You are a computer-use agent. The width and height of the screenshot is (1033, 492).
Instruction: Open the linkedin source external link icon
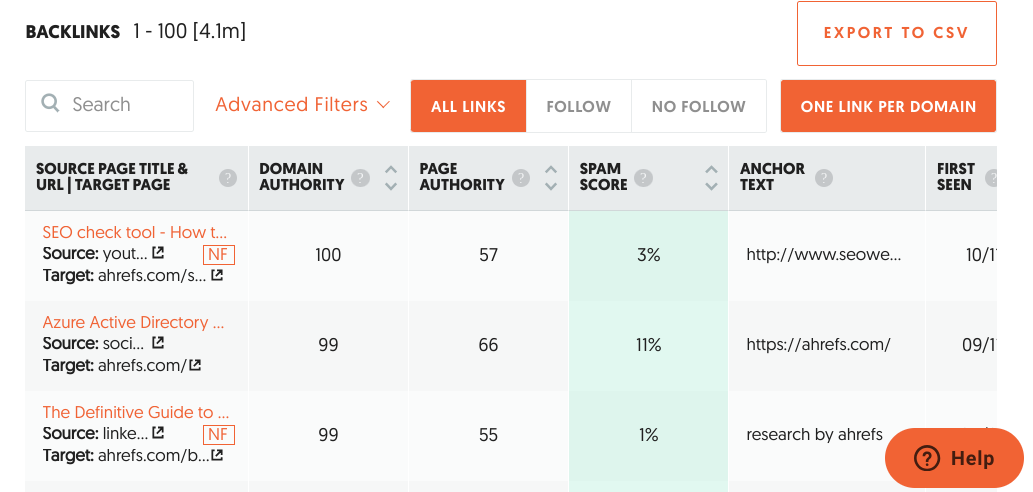coord(158,433)
